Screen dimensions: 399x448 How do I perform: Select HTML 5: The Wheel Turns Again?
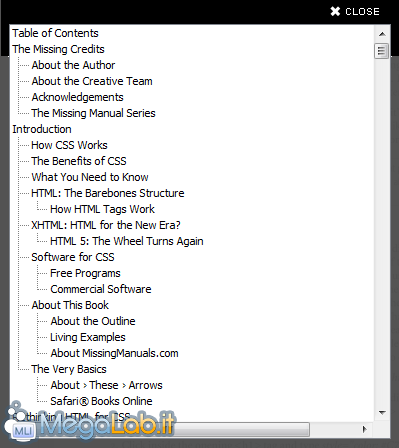(127, 241)
